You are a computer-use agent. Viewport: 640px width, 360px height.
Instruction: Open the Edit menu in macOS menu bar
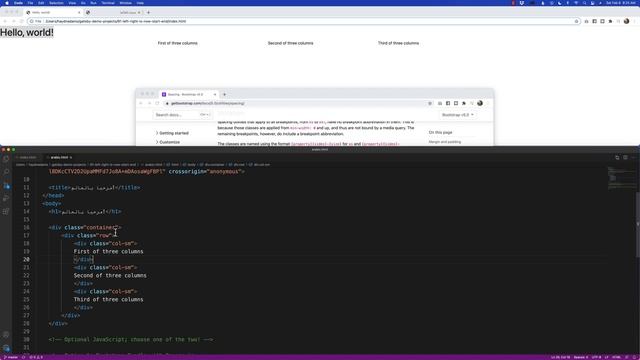coord(41,3)
